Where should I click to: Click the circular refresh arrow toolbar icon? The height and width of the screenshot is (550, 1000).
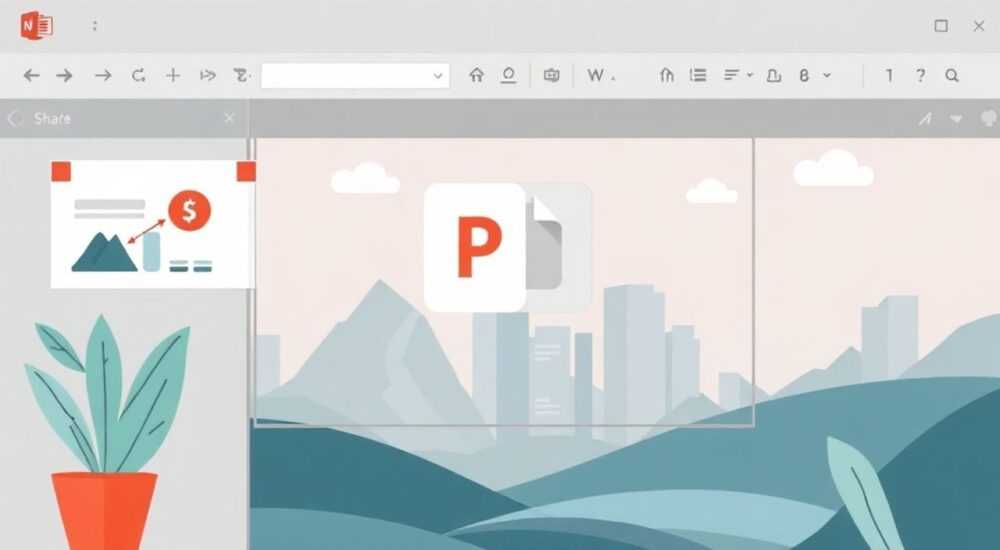point(138,76)
